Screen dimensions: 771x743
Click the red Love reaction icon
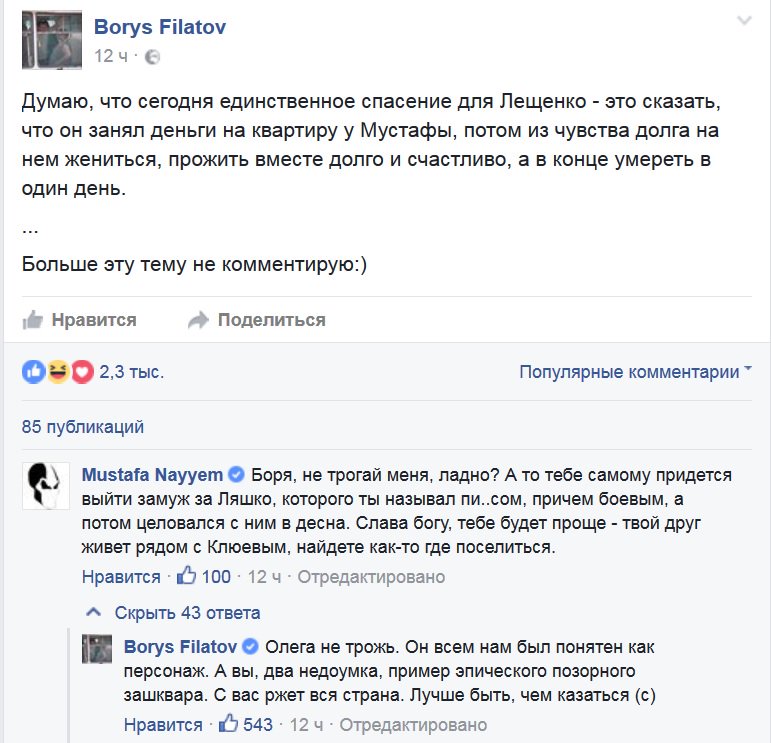(x=82, y=373)
